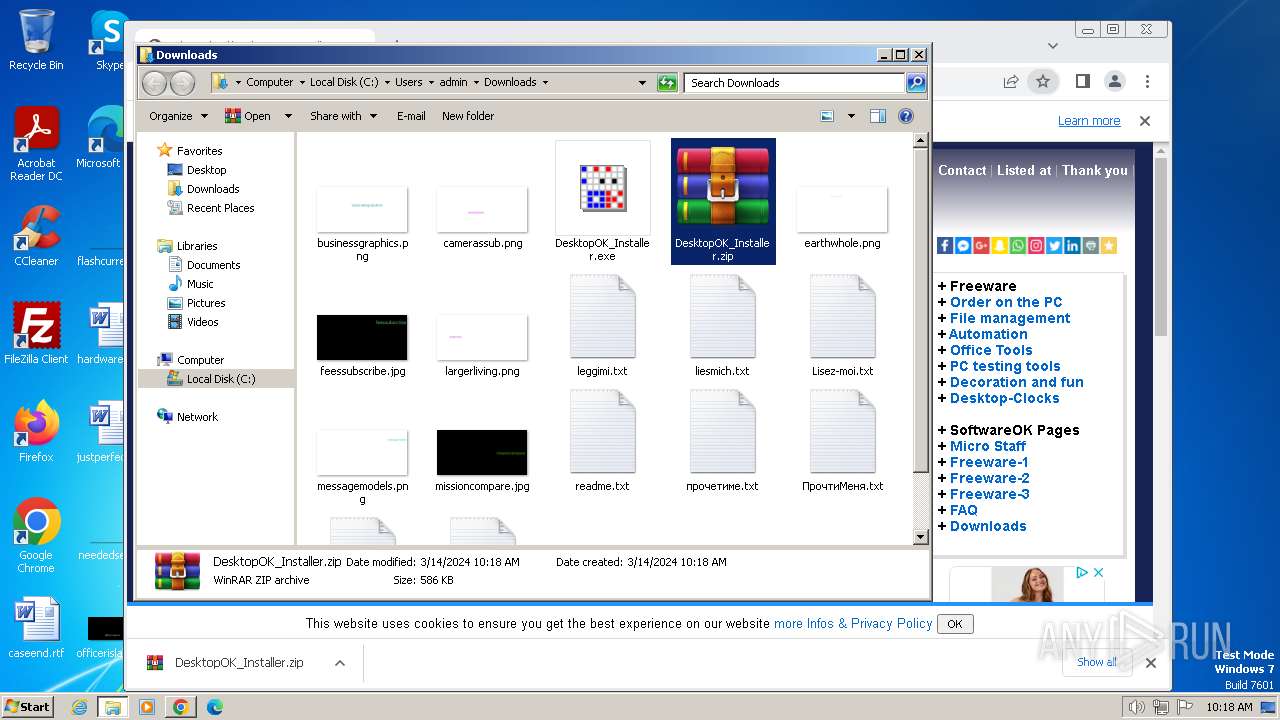The image size is (1280, 720).
Task: Select messagemodels.png thumbnail
Action: (x=362, y=452)
